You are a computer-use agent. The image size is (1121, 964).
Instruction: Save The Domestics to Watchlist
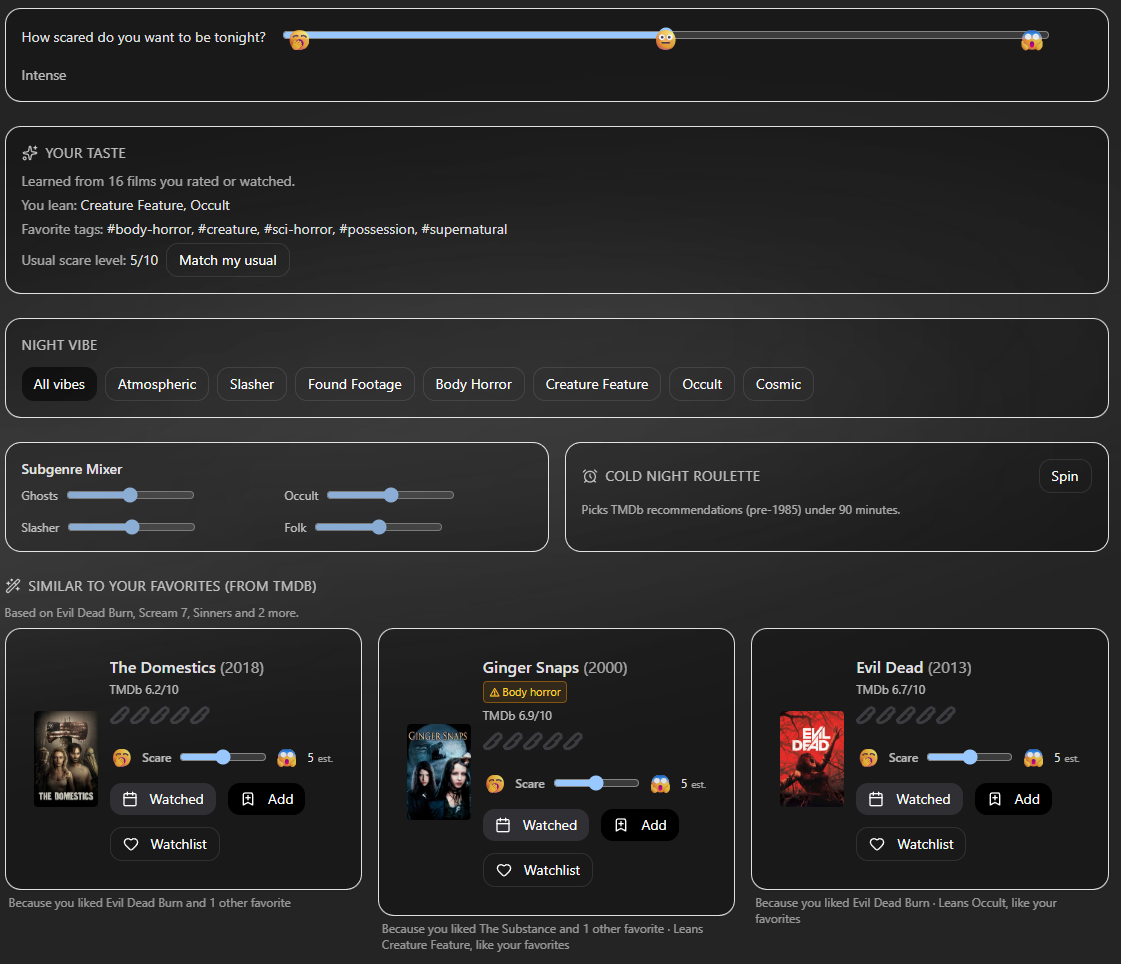point(165,845)
